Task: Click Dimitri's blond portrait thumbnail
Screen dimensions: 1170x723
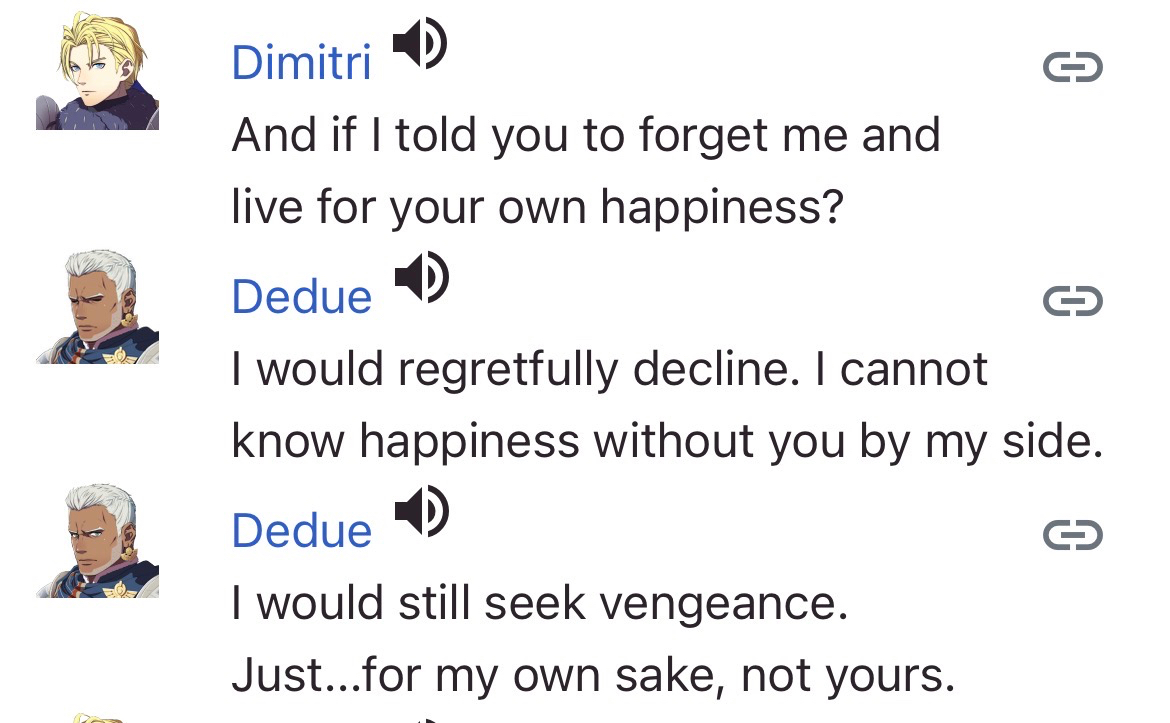Action: click(x=97, y=71)
